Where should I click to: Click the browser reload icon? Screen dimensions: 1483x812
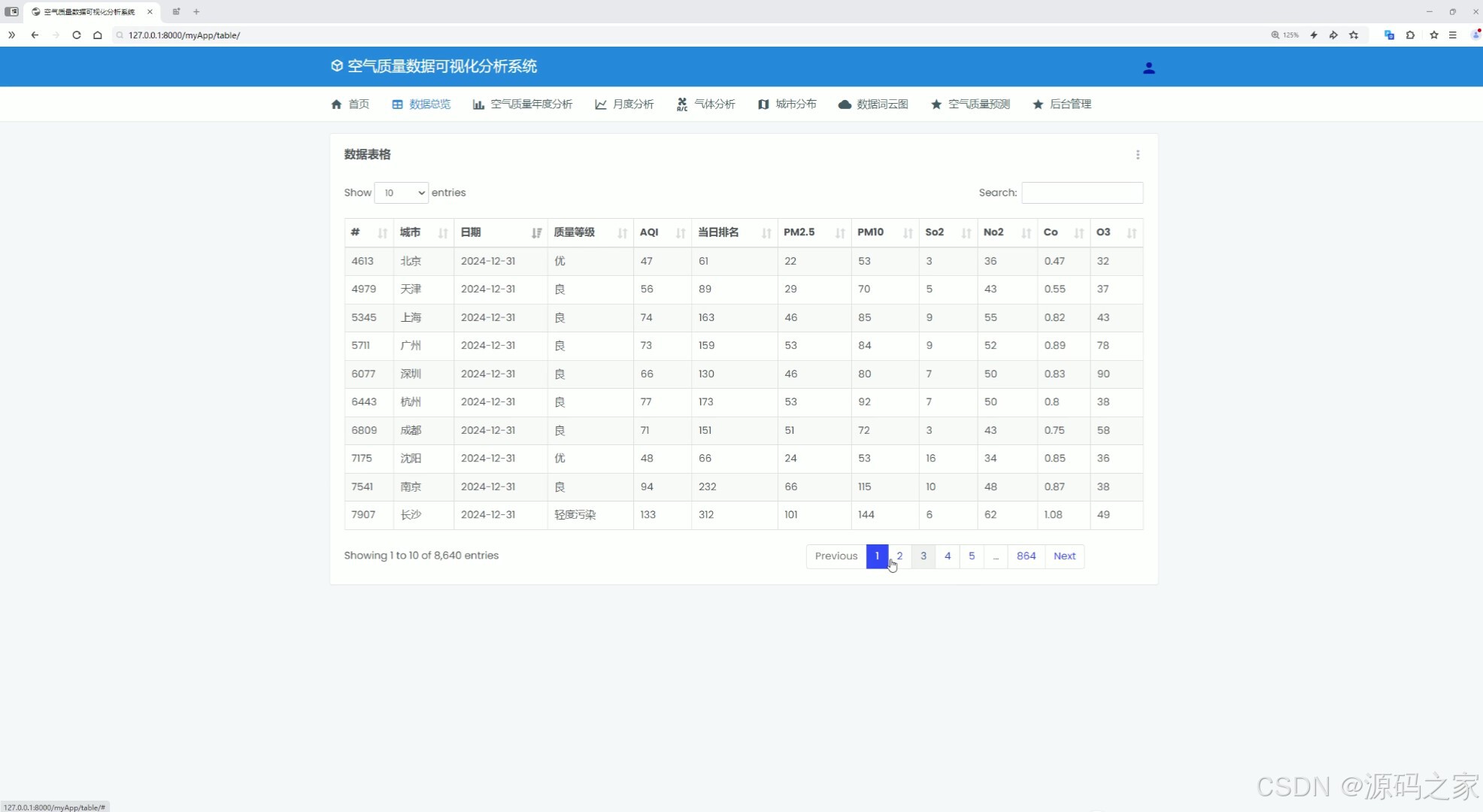coord(77,35)
